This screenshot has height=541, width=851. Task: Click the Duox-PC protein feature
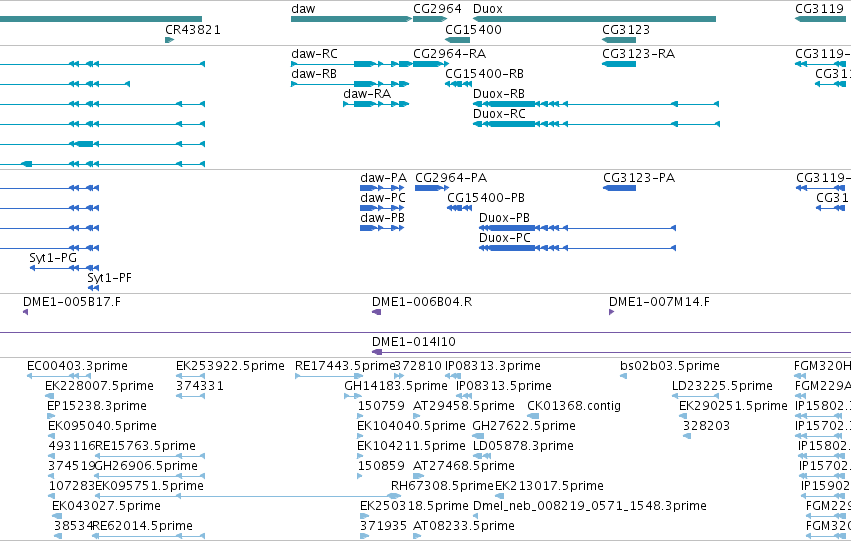[577, 248]
